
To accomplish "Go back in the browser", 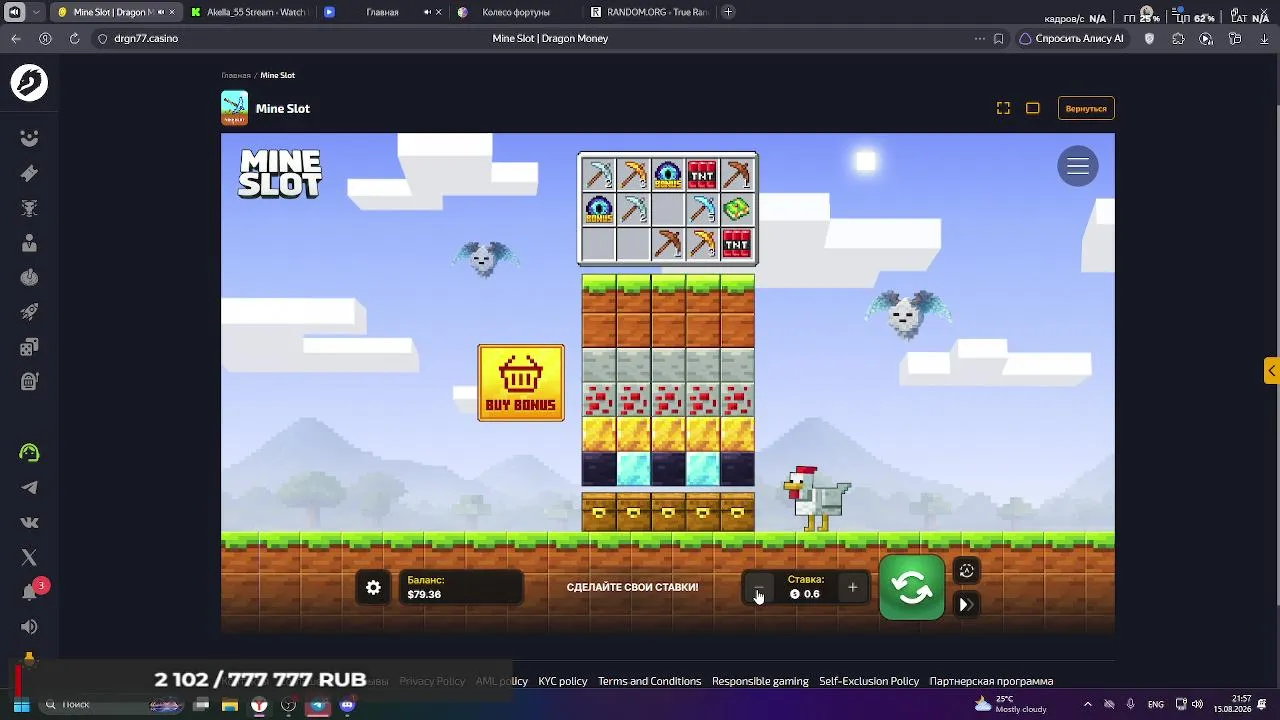I will click(x=16, y=39).
